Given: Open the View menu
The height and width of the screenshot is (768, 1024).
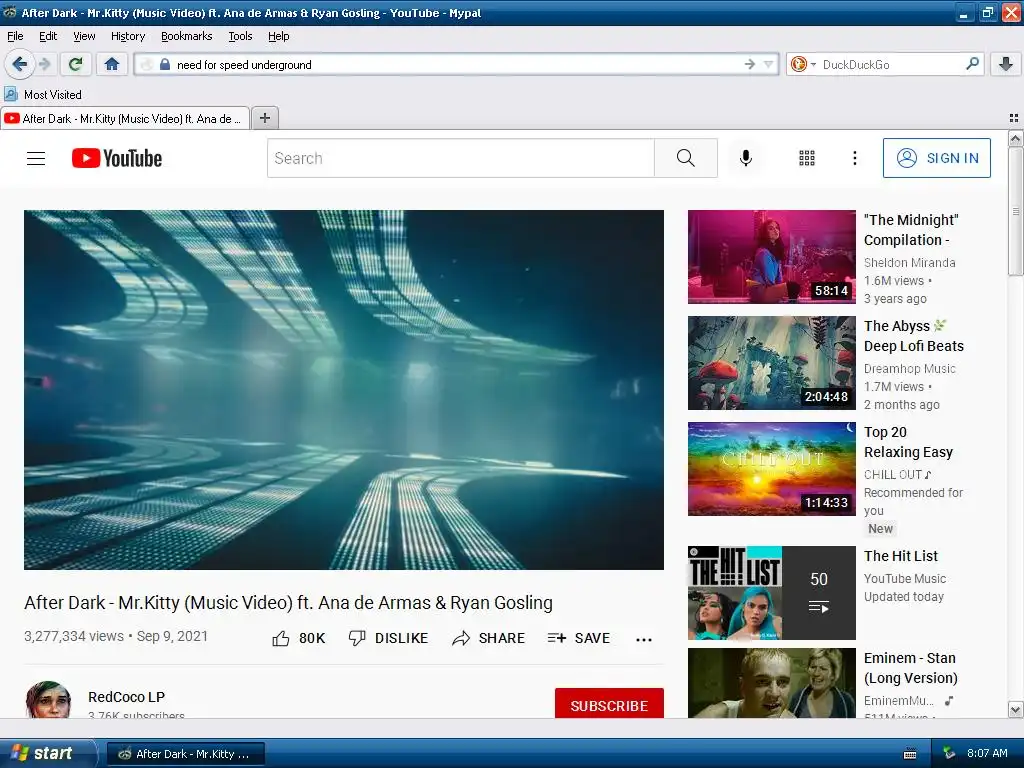Looking at the screenshot, I should point(84,36).
